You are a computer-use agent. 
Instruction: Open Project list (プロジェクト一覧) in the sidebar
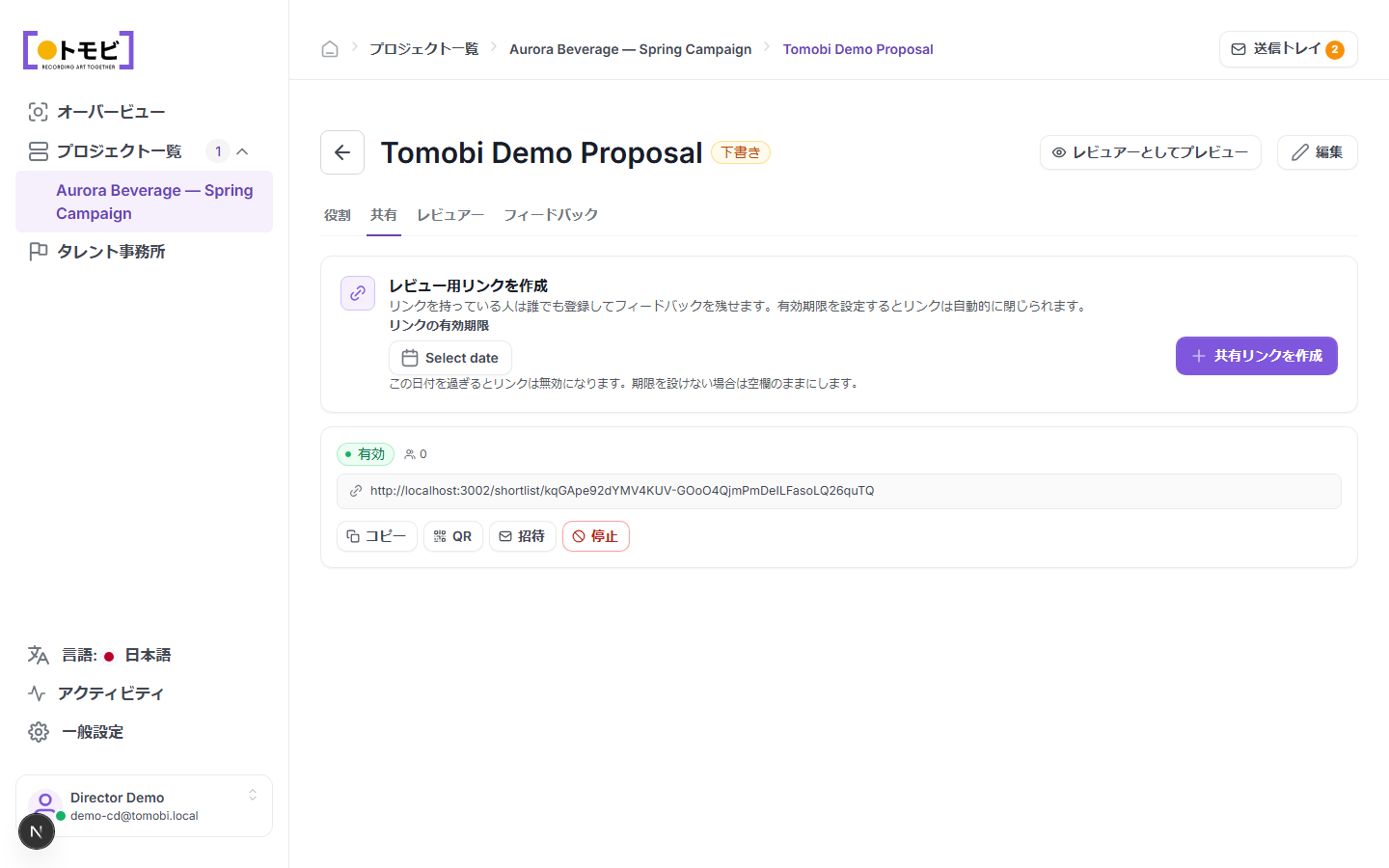coord(119,151)
